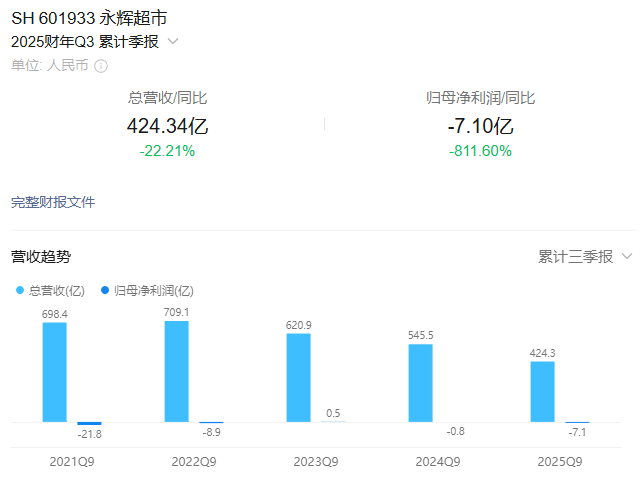Toggle the 归母净利润(亿) legend series
642x480 pixels.
pyautogui.click(x=147, y=291)
